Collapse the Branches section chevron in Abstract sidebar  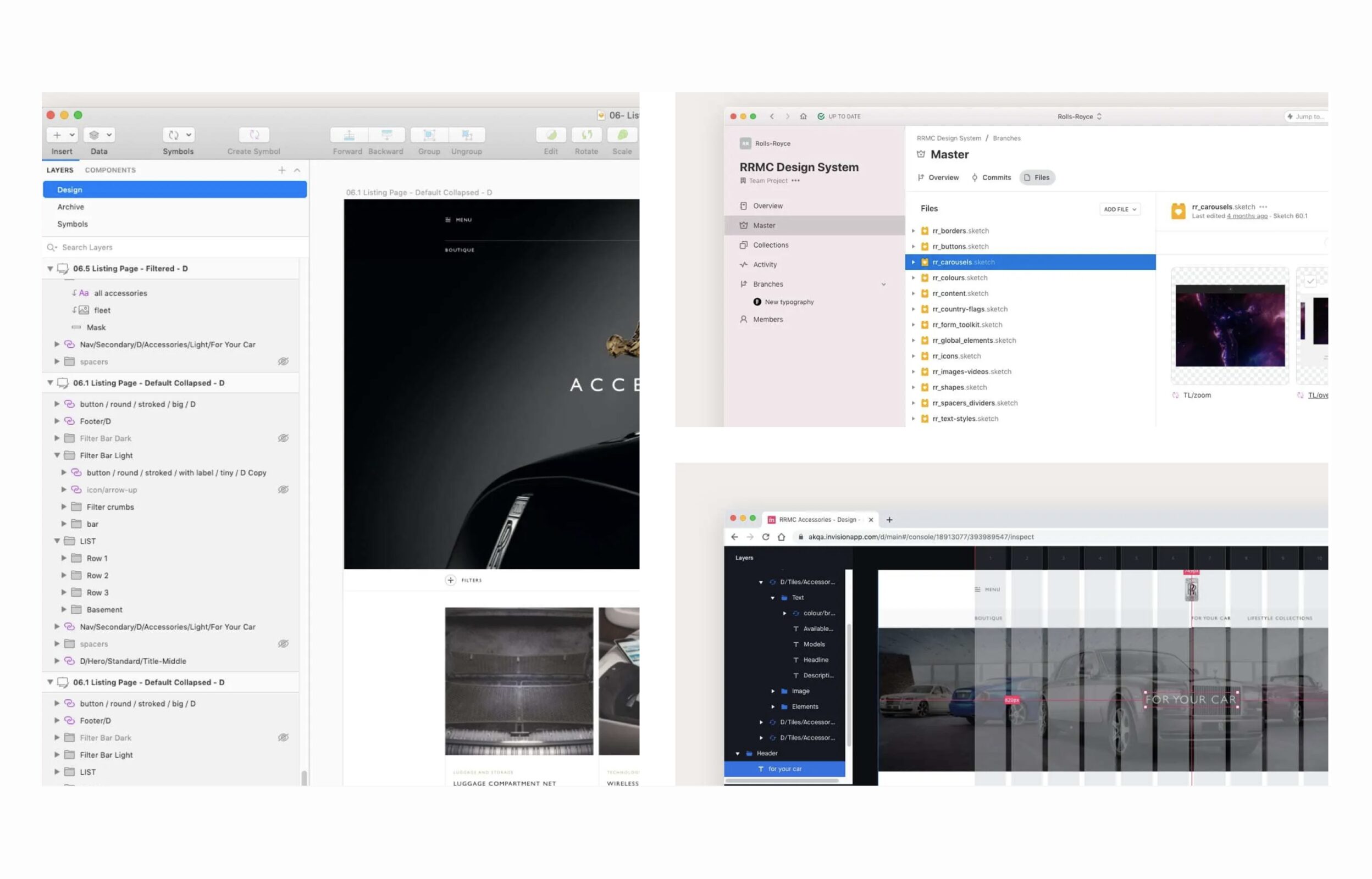point(883,284)
